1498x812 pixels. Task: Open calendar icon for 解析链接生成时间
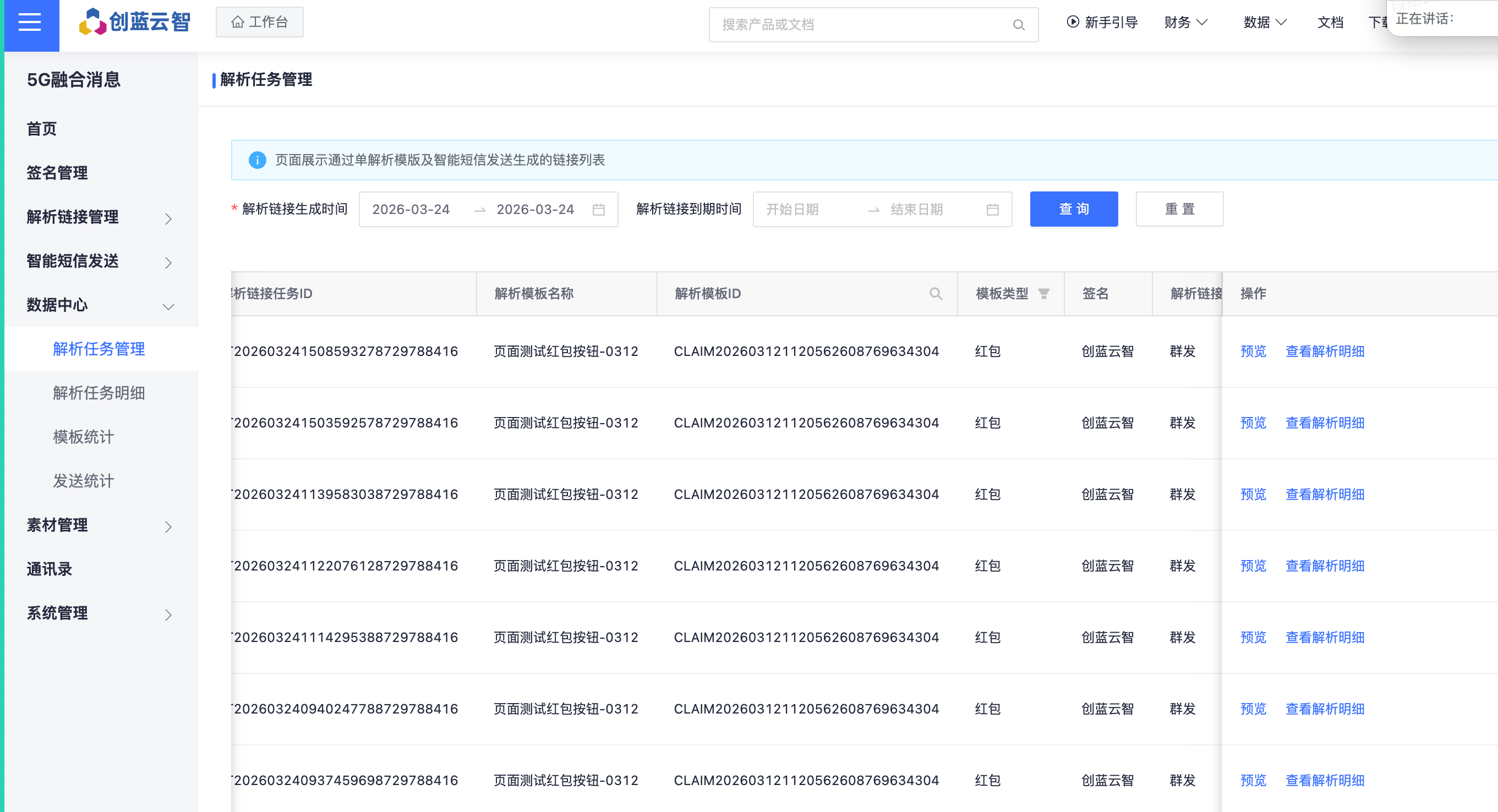pos(598,210)
